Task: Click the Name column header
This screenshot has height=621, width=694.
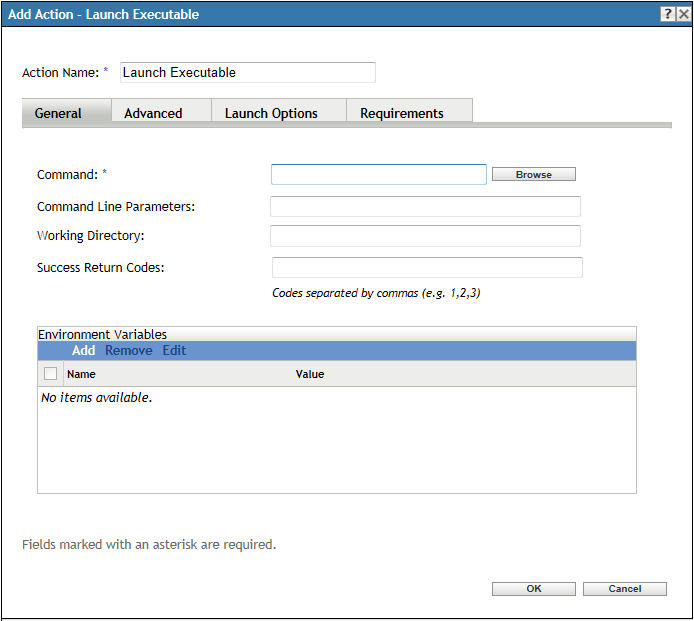Action: (x=81, y=374)
